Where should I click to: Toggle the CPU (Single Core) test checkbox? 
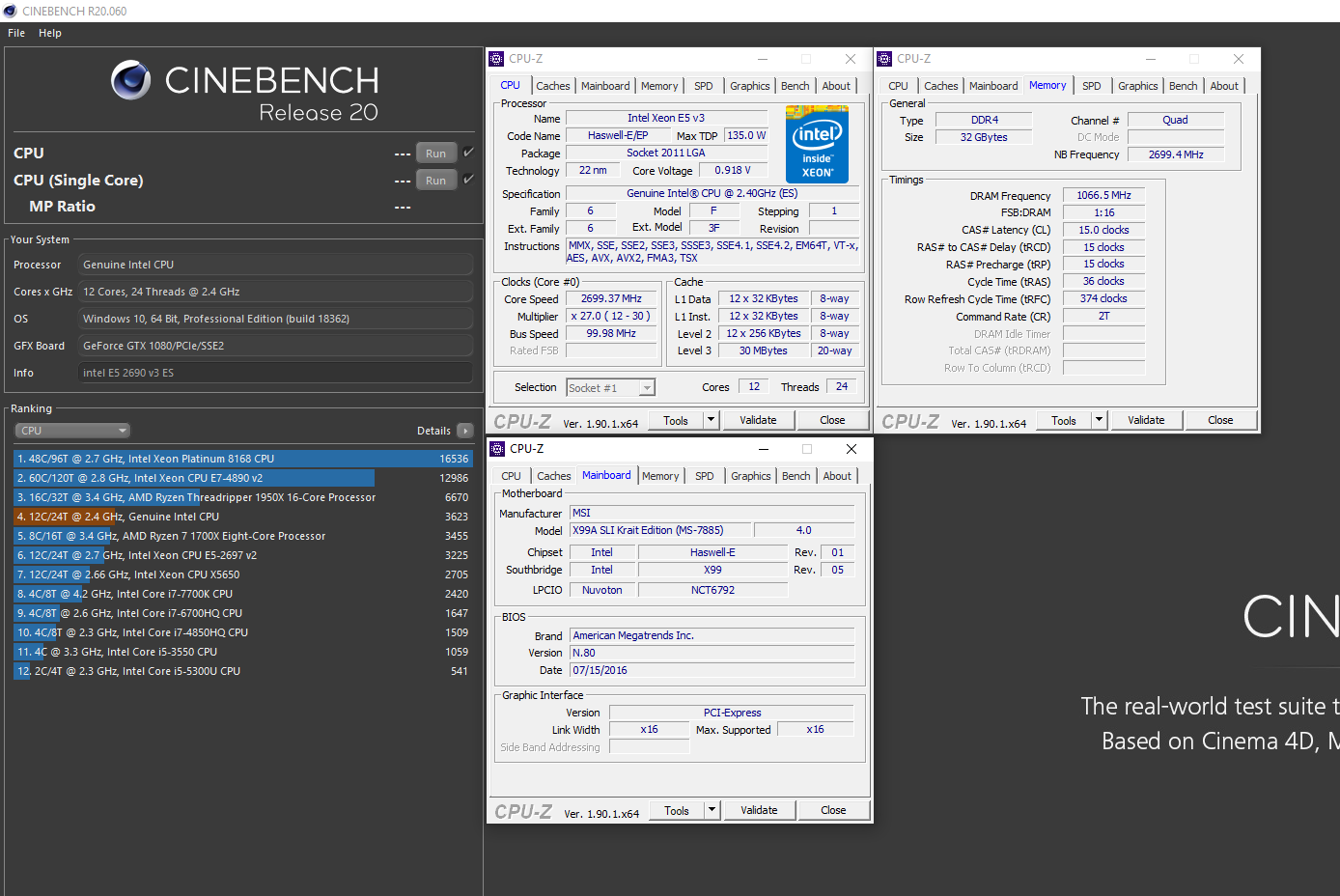pos(468,180)
